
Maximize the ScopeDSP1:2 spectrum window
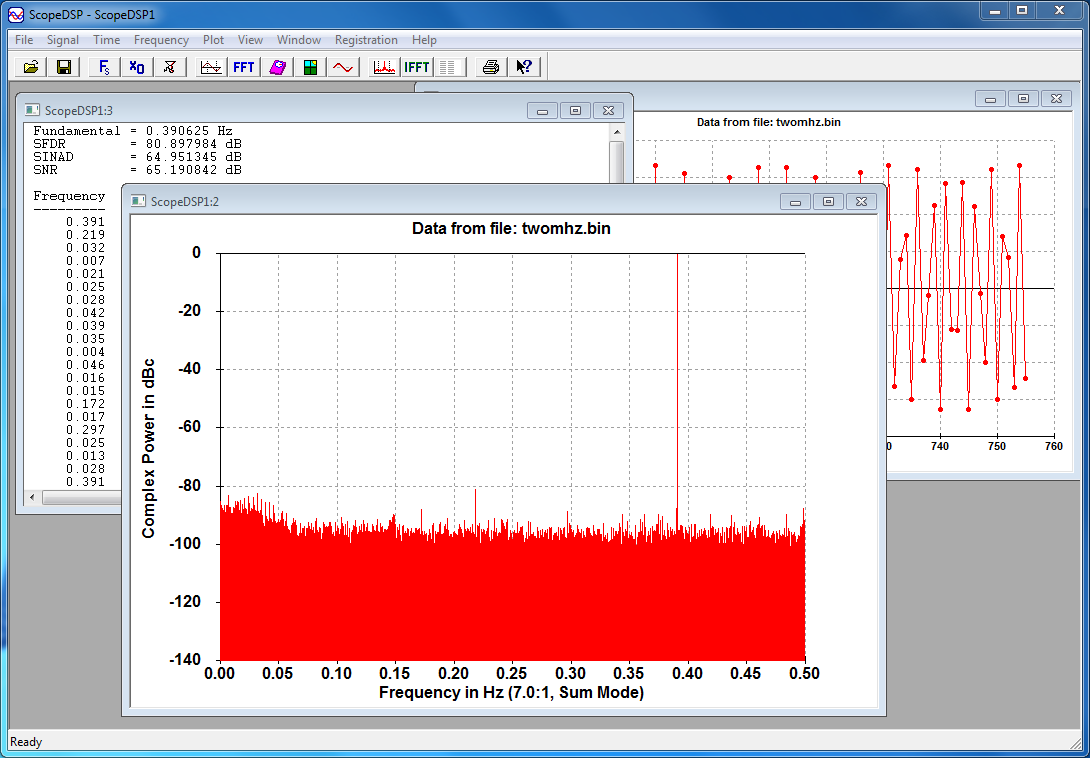[x=828, y=201]
